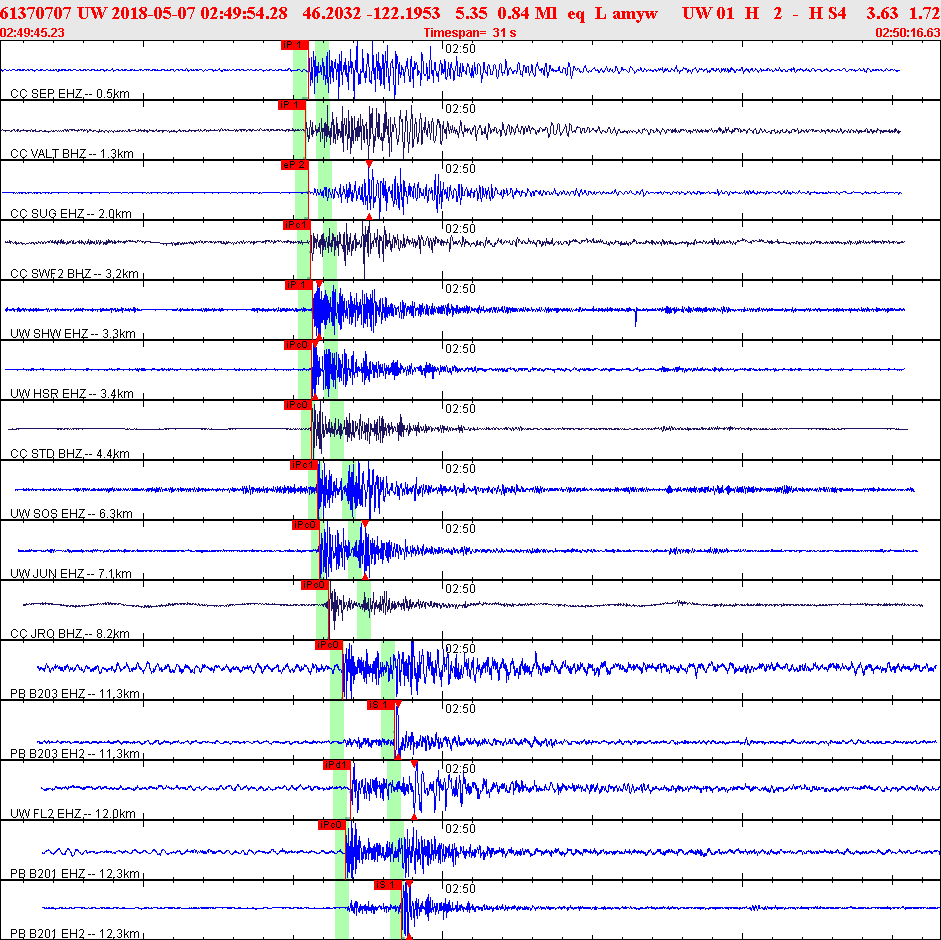This screenshot has height=940, width=941.
Task: Click the 02:50 time tick on UW SHW trace
Action: tap(460, 289)
